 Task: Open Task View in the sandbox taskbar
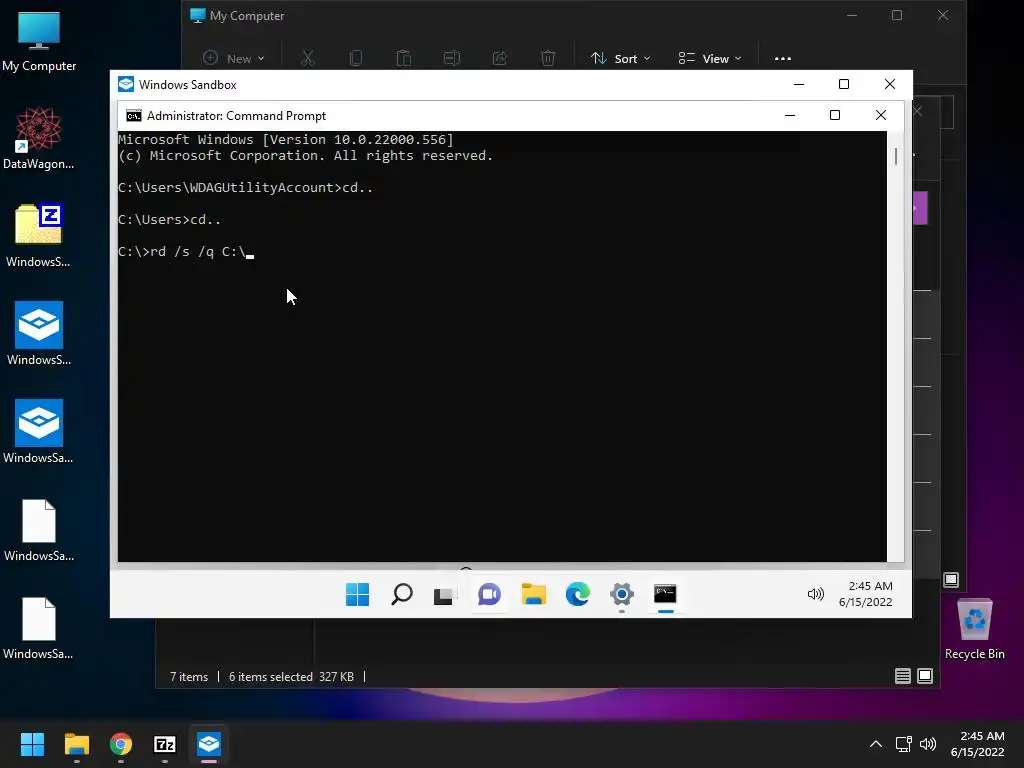pos(445,594)
